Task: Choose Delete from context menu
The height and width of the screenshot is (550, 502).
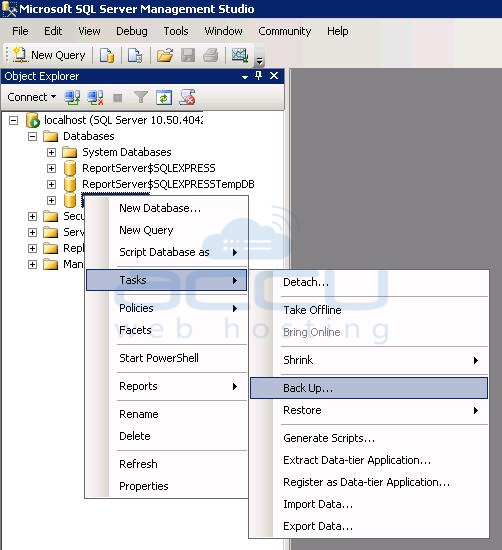Action: (x=167, y=436)
